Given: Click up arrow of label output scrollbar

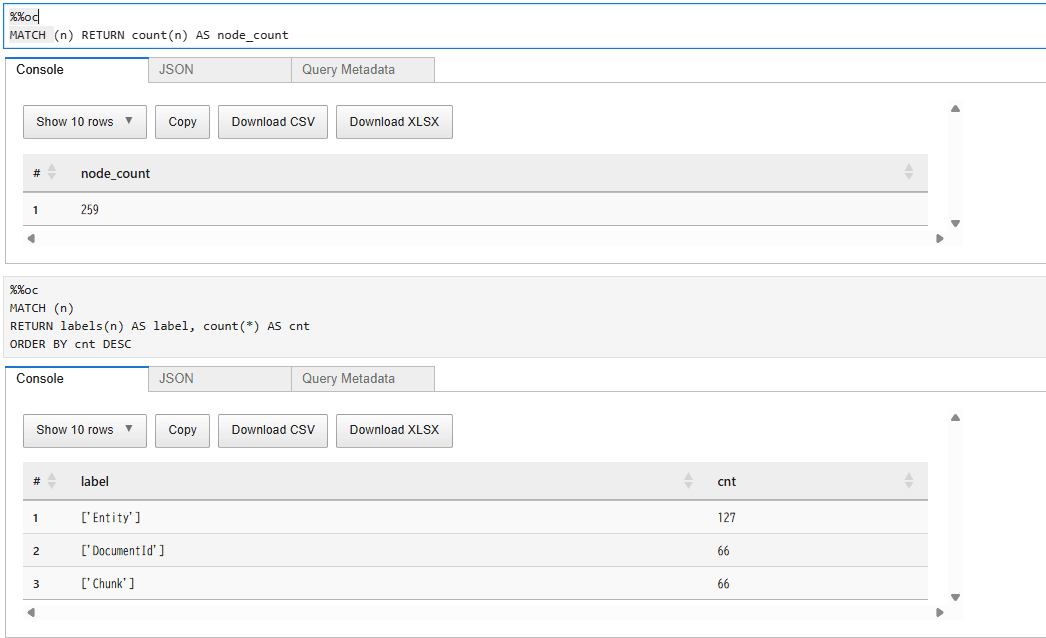Looking at the screenshot, I should [x=955, y=418].
